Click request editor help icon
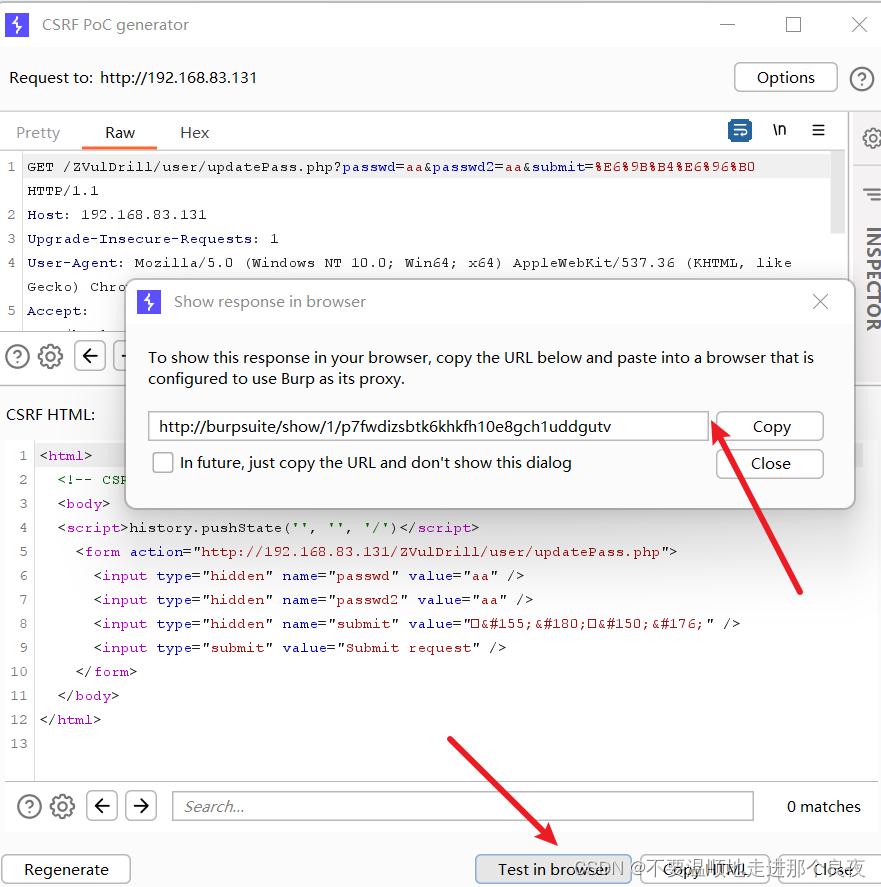 click(x=18, y=357)
